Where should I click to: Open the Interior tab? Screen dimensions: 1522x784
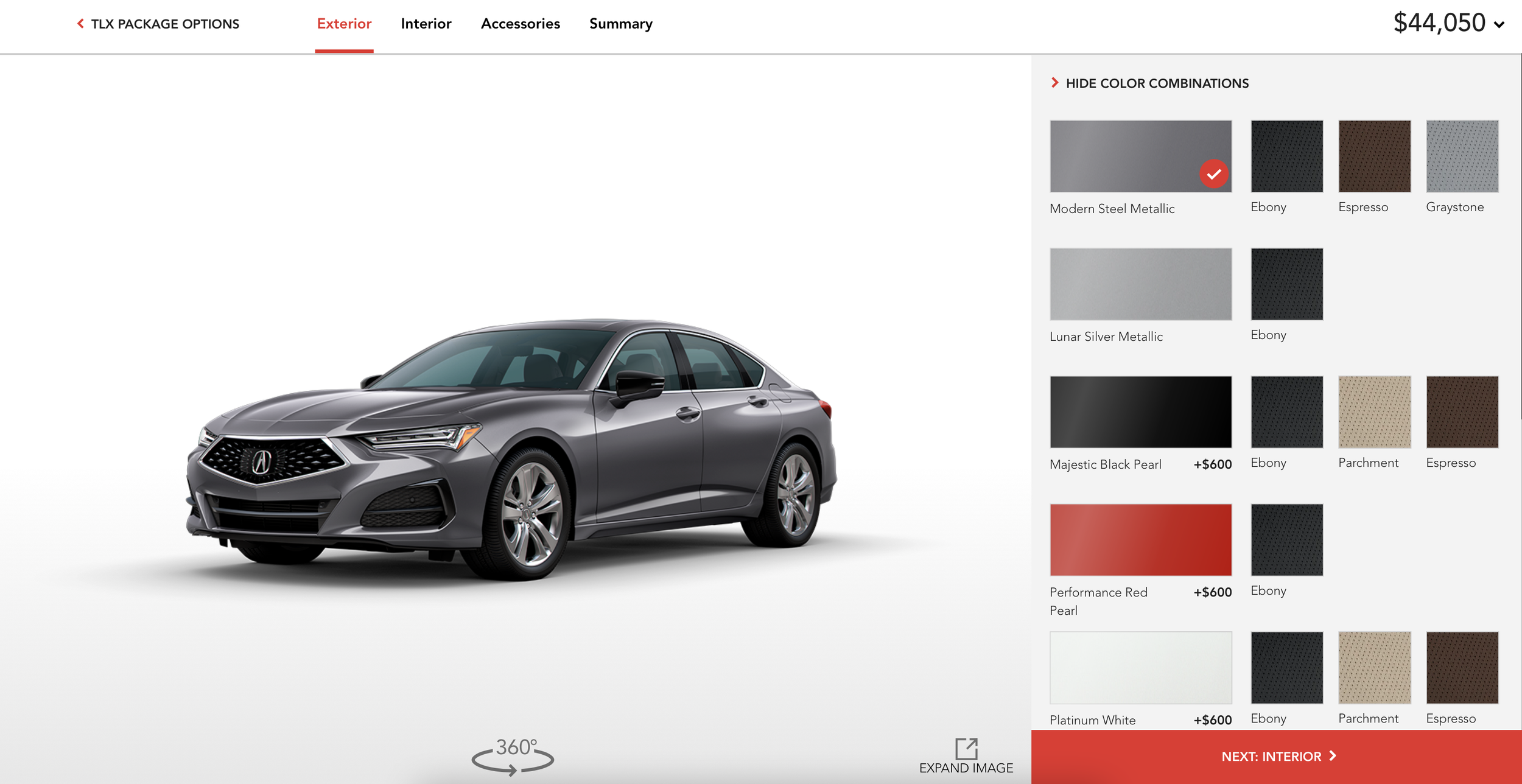pyautogui.click(x=426, y=24)
